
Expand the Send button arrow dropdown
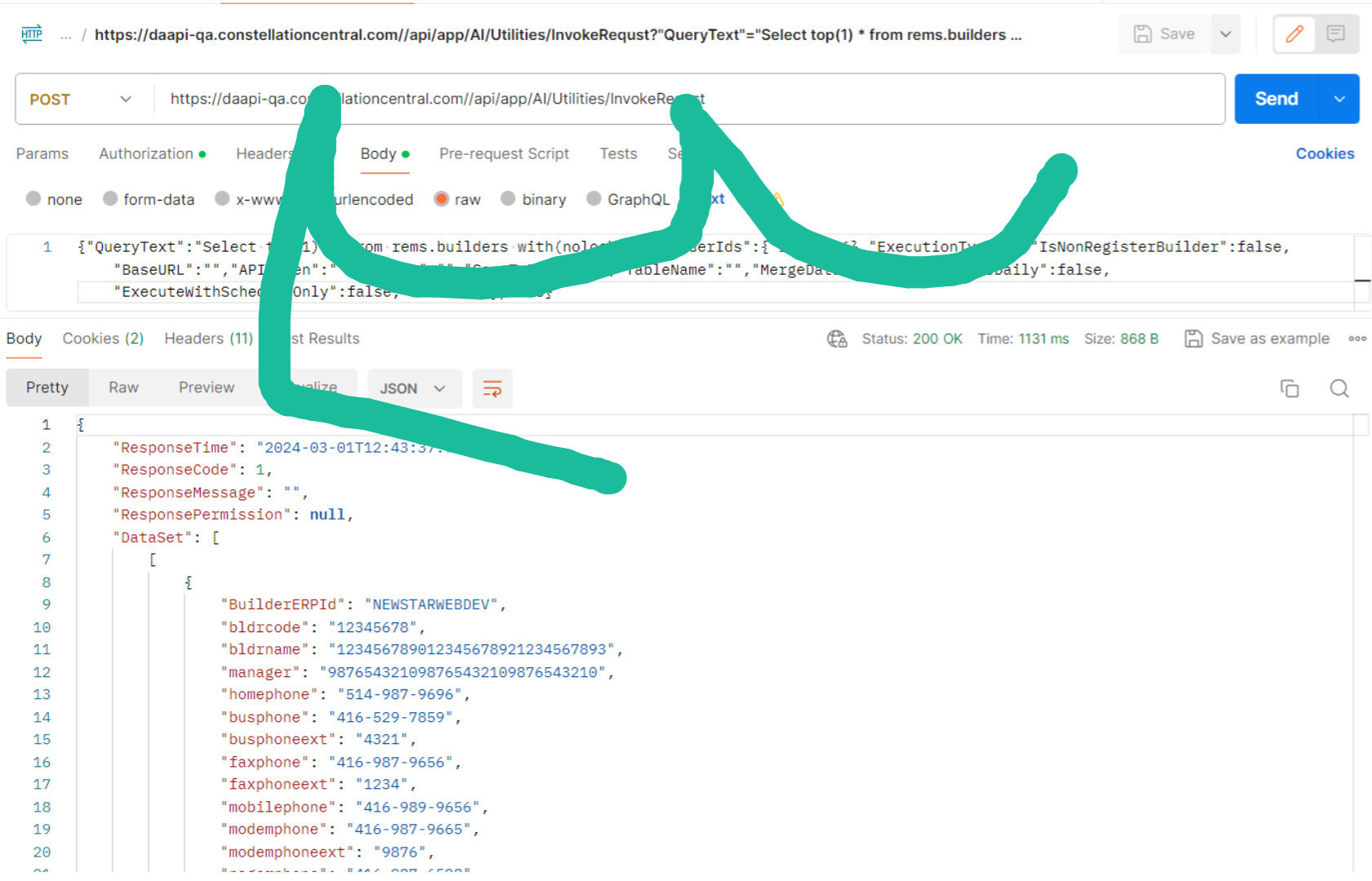(x=1339, y=100)
